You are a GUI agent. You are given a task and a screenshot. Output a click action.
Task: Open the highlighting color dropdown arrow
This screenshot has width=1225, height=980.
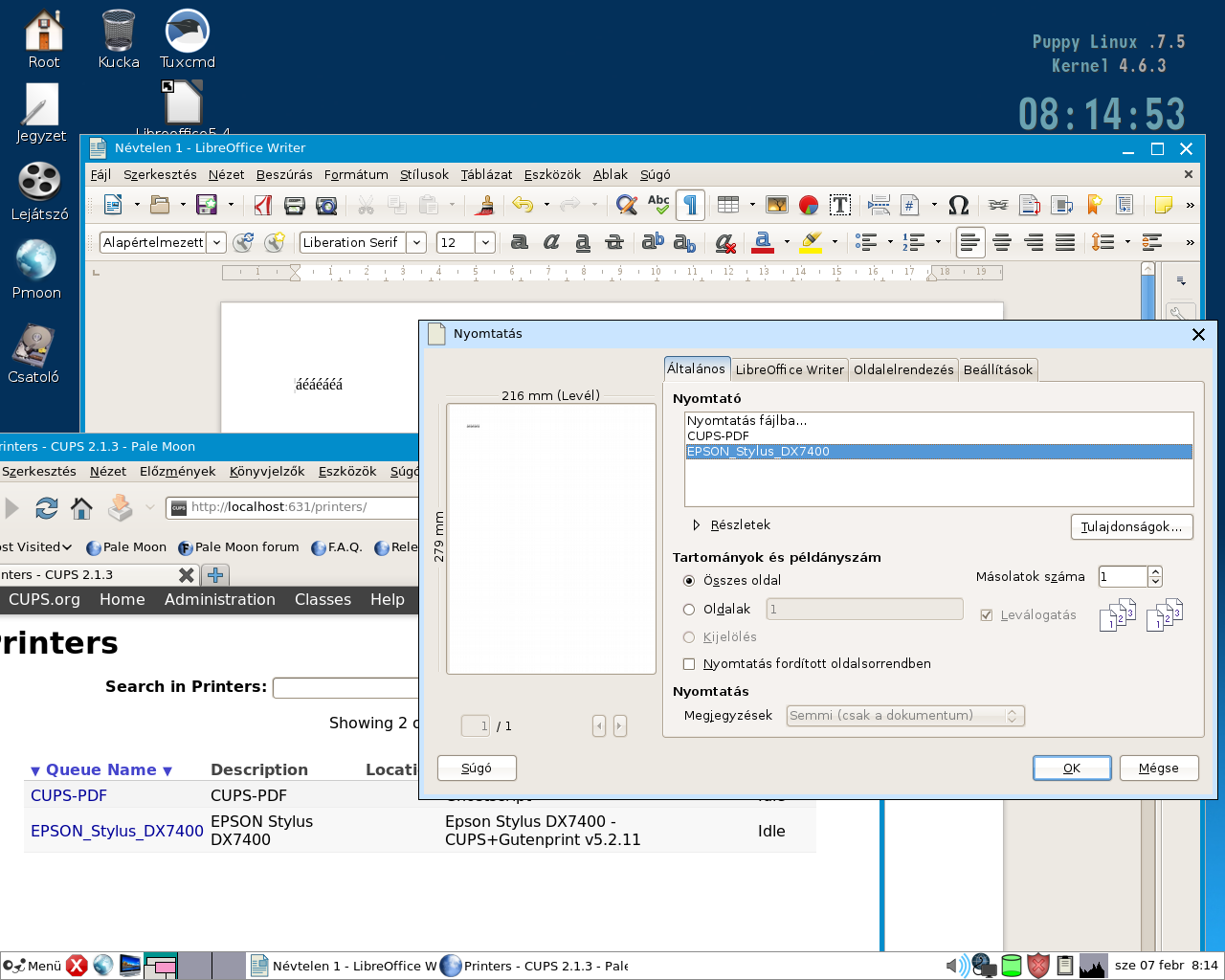[835, 242]
